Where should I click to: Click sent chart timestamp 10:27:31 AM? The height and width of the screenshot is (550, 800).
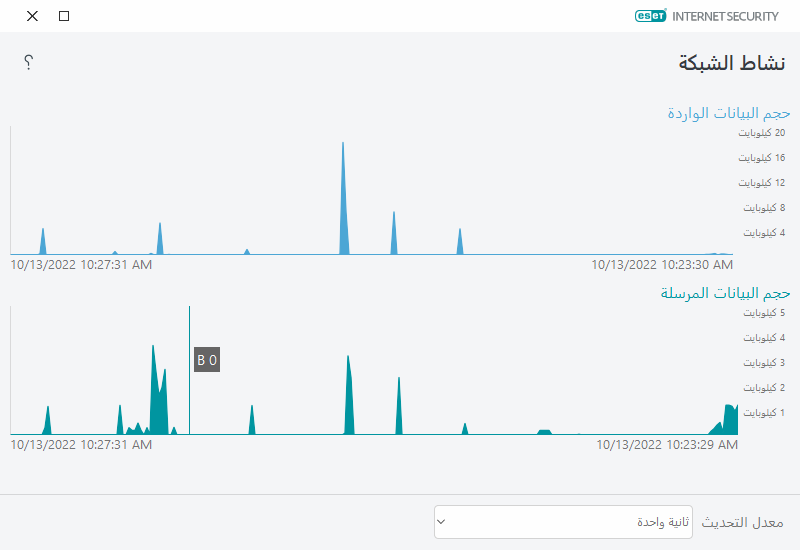click(x=81, y=445)
